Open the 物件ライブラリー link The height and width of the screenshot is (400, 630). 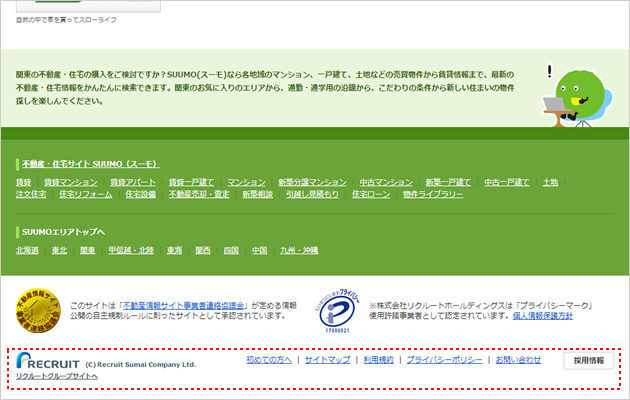433,194
